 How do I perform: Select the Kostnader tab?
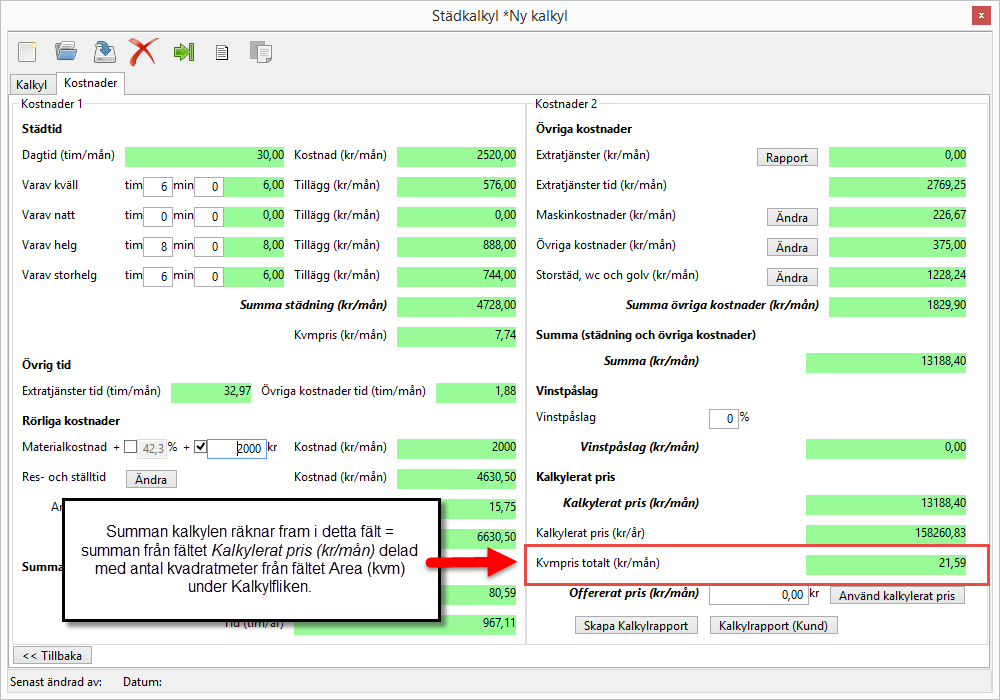[x=90, y=84]
